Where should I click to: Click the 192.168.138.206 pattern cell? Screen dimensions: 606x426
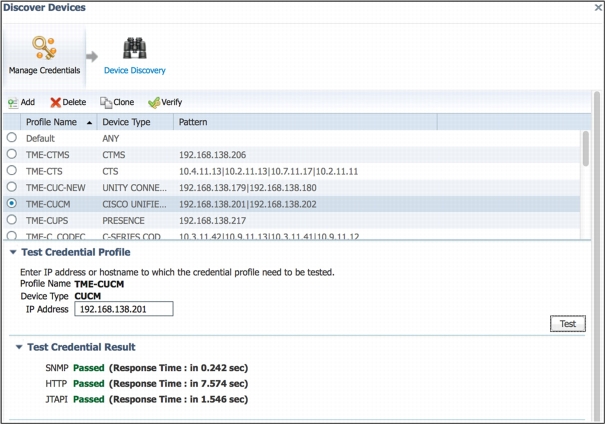click(212, 155)
